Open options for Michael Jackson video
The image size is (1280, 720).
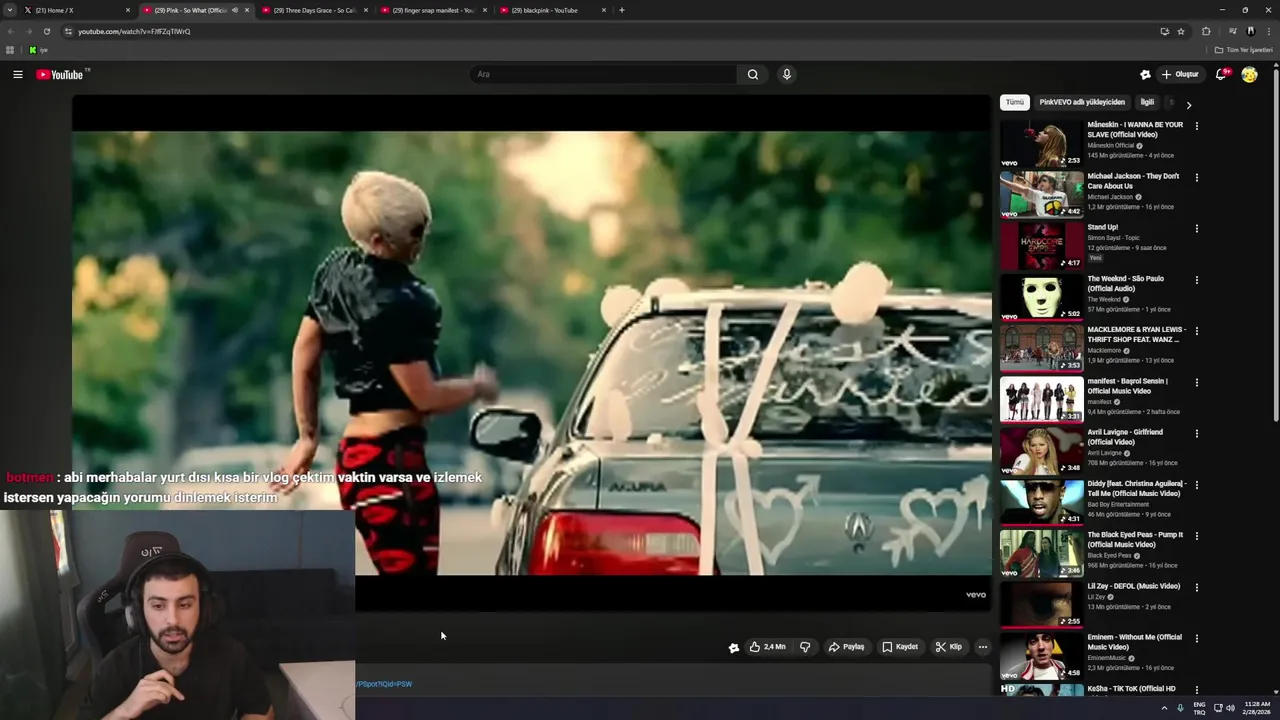tap(1197, 177)
